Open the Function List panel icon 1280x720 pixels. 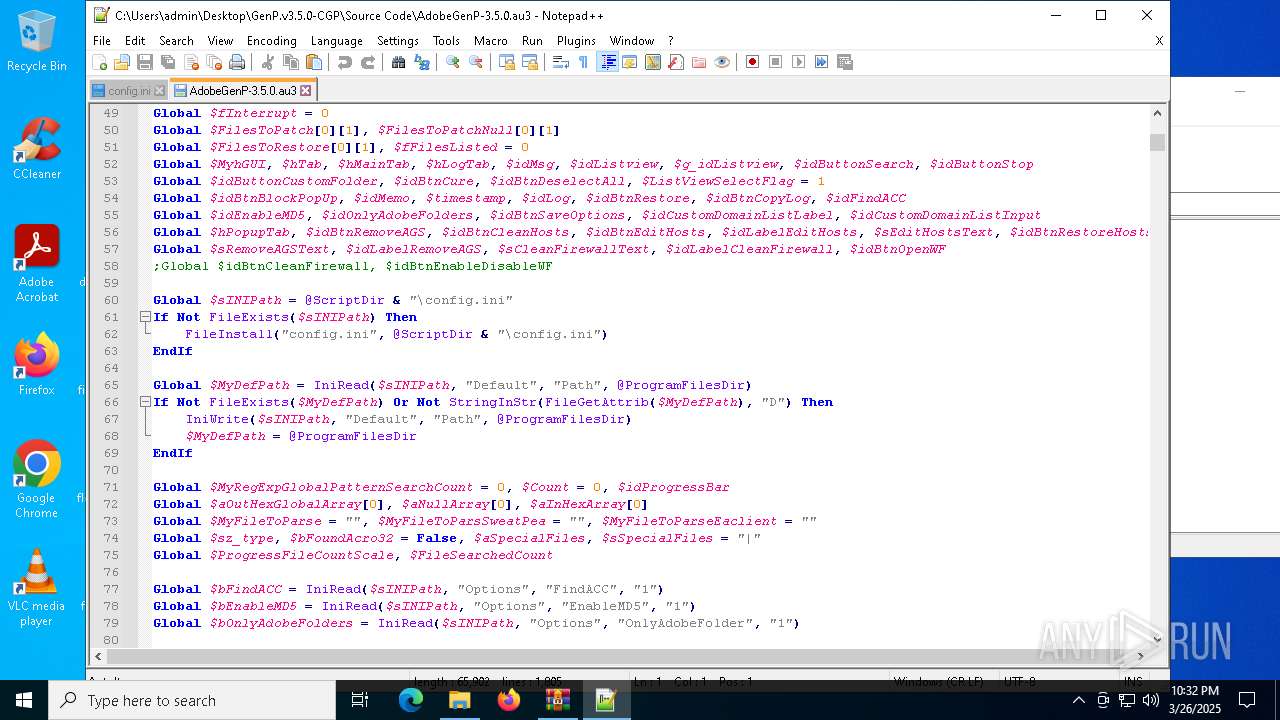click(676, 62)
